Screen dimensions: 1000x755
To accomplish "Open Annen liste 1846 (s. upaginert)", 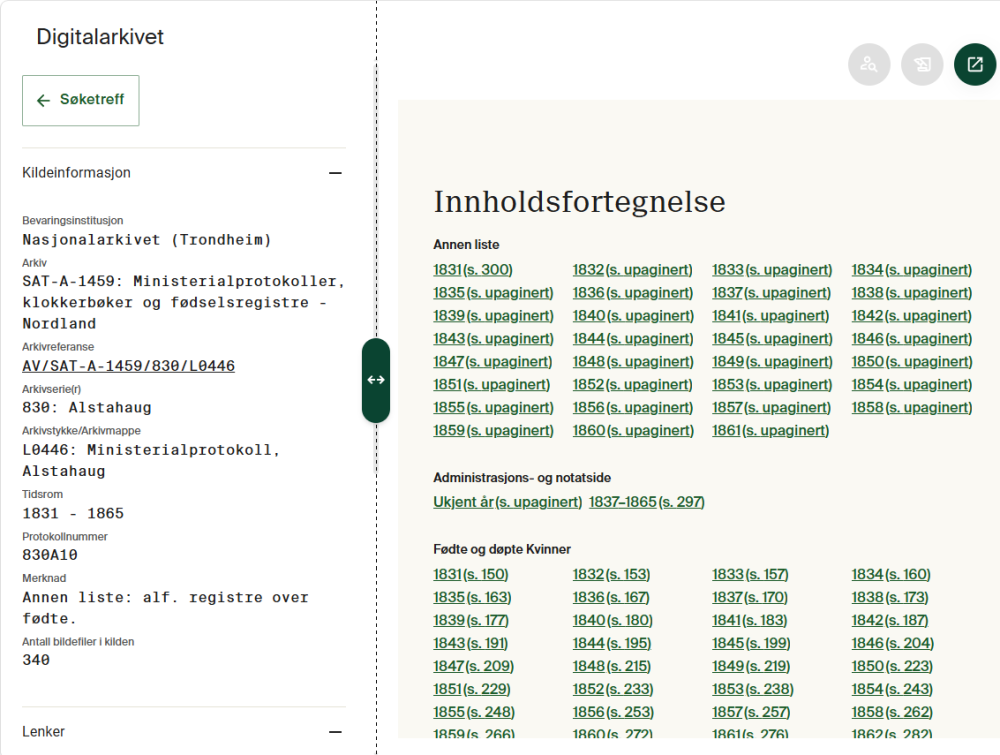I will [911, 339].
